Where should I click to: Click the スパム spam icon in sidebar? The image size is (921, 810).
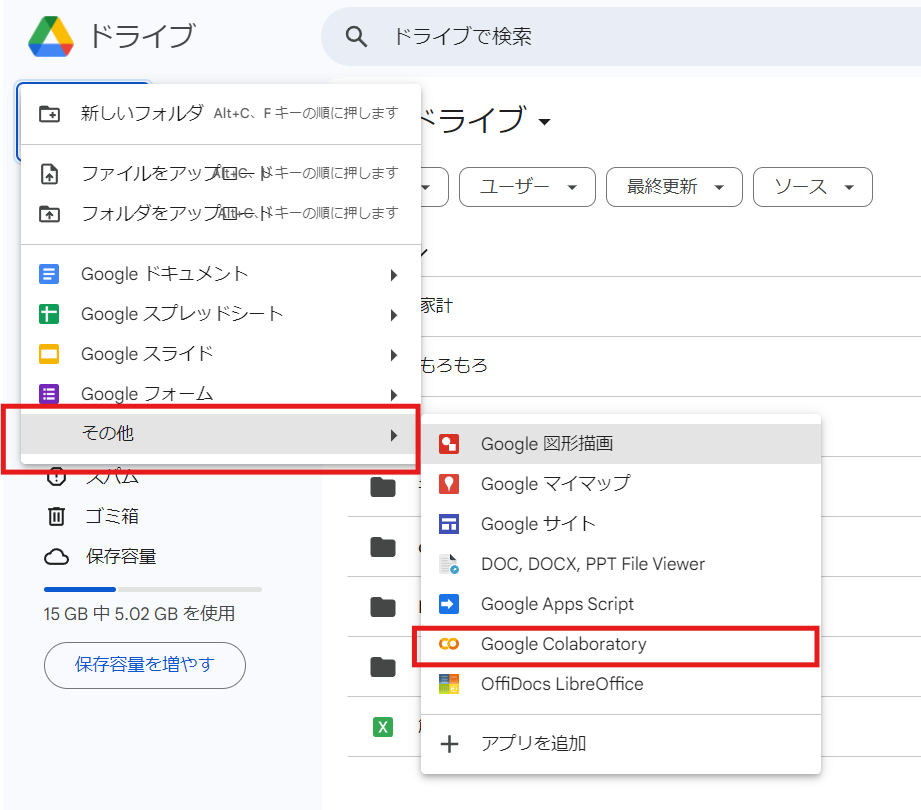coord(56,476)
